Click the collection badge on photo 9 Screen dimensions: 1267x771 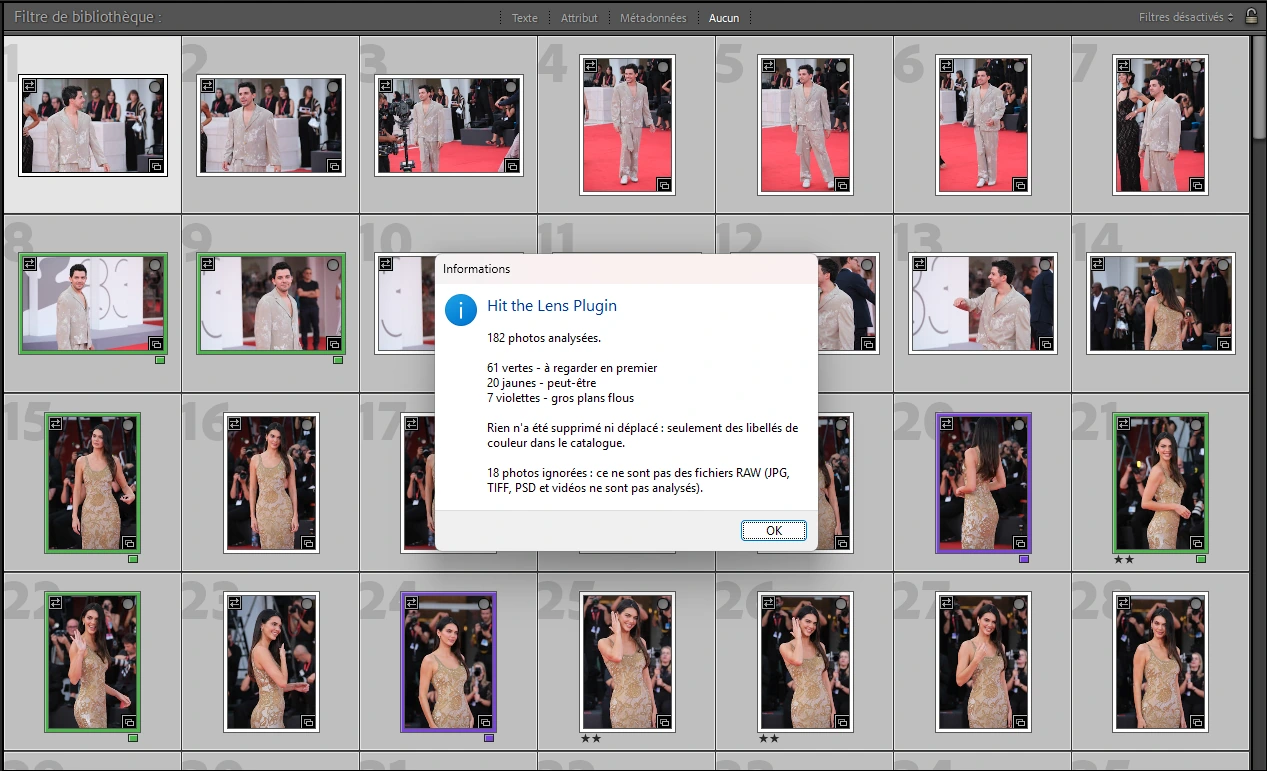point(334,344)
